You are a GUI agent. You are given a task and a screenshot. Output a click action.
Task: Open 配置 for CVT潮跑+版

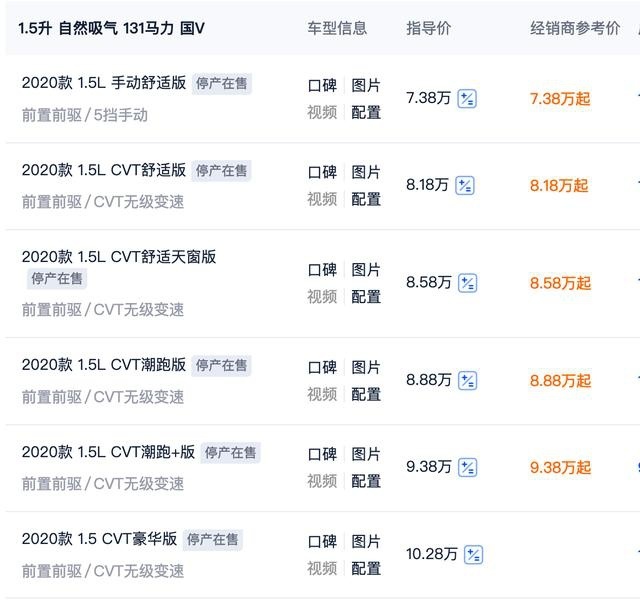pyautogui.click(x=366, y=481)
